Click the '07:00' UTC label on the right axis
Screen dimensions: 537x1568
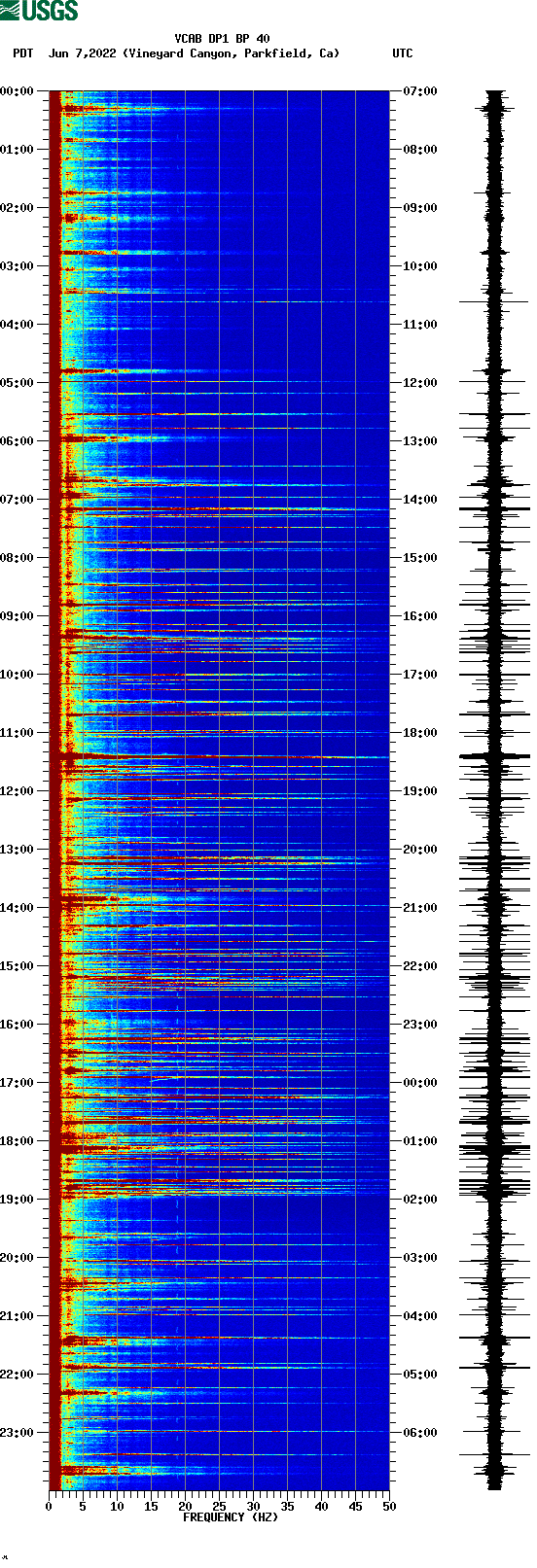420,91
